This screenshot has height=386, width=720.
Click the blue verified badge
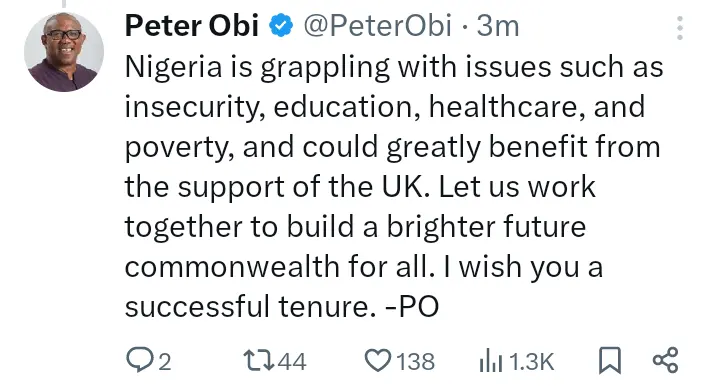(281, 25)
